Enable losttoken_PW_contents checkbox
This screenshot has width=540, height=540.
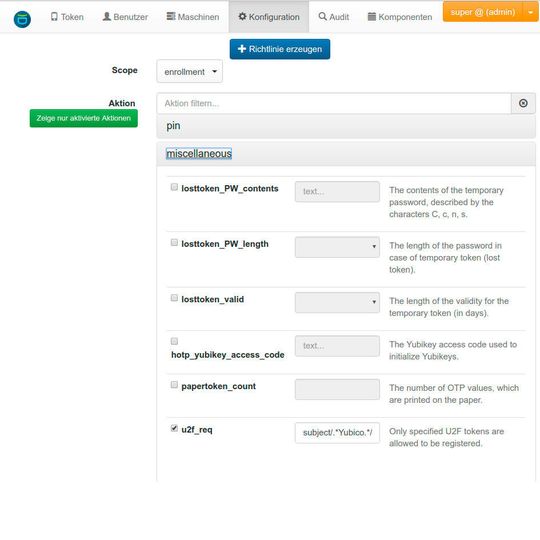tap(174, 187)
